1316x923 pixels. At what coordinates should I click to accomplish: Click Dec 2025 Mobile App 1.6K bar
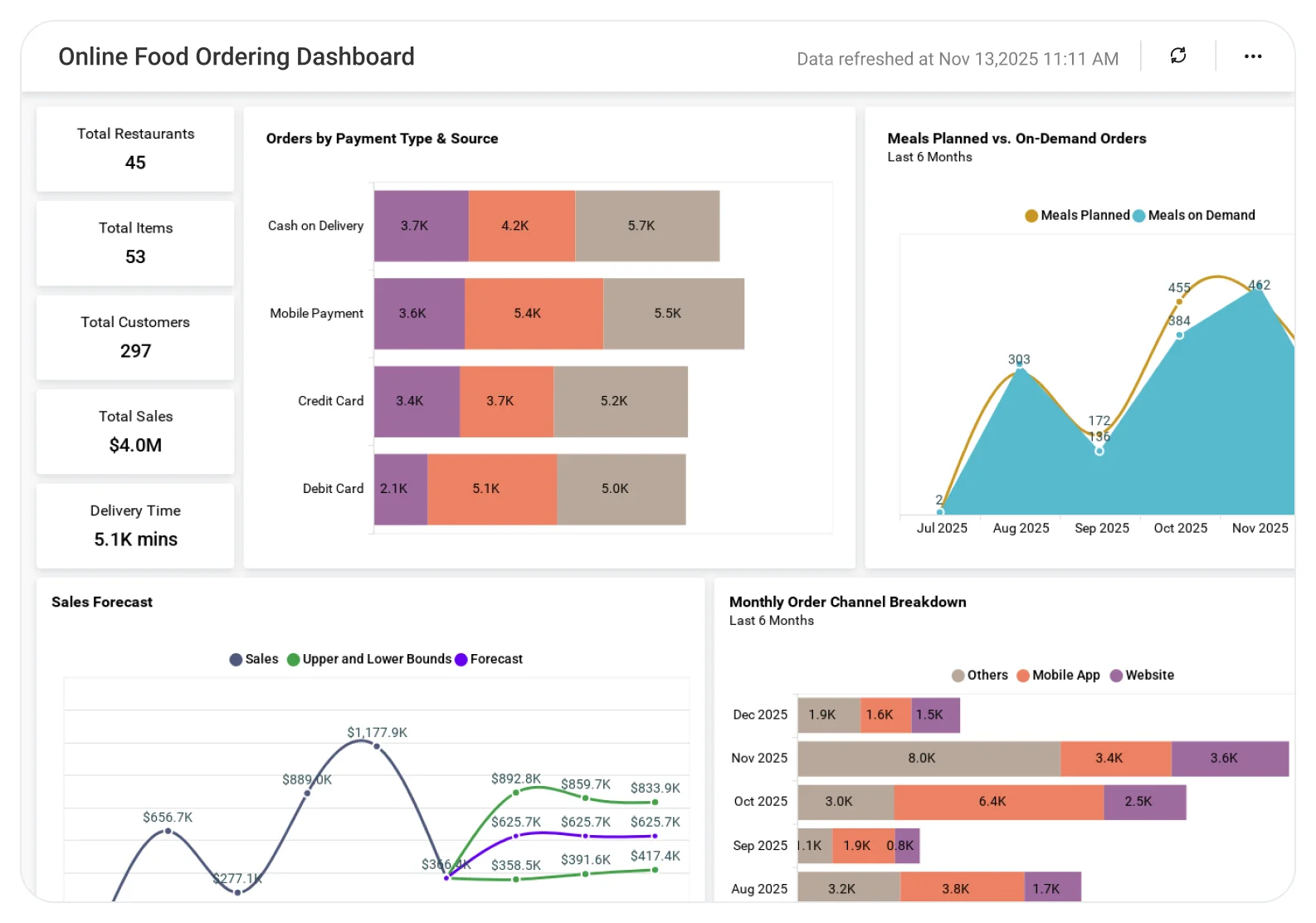[x=885, y=715]
